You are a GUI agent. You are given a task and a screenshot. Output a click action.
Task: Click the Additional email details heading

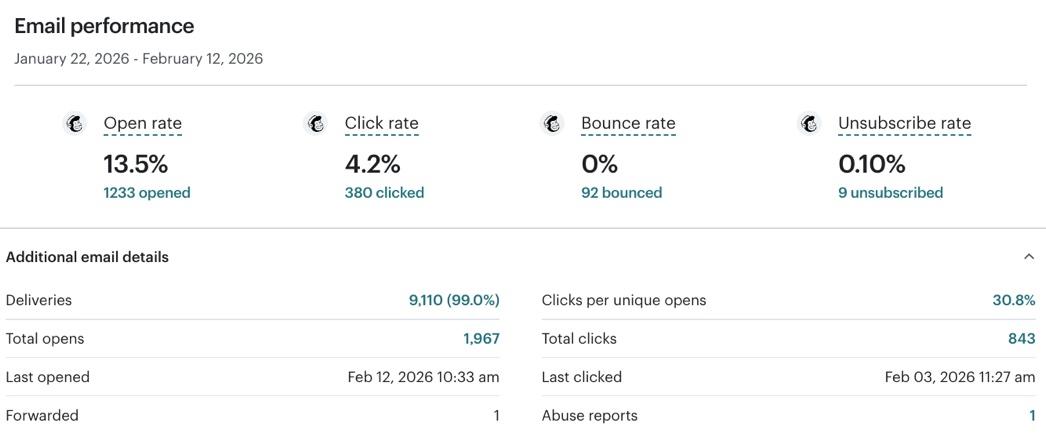(x=87, y=257)
